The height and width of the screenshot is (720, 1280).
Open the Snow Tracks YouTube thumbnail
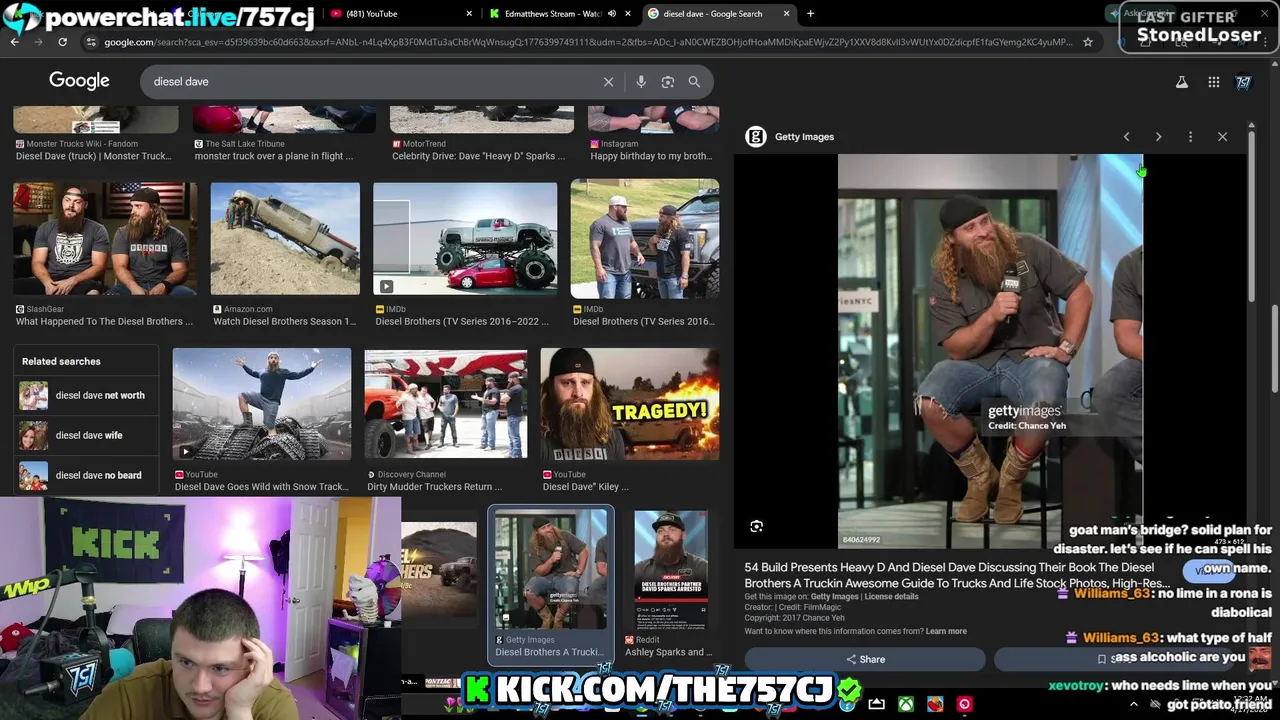(262, 404)
